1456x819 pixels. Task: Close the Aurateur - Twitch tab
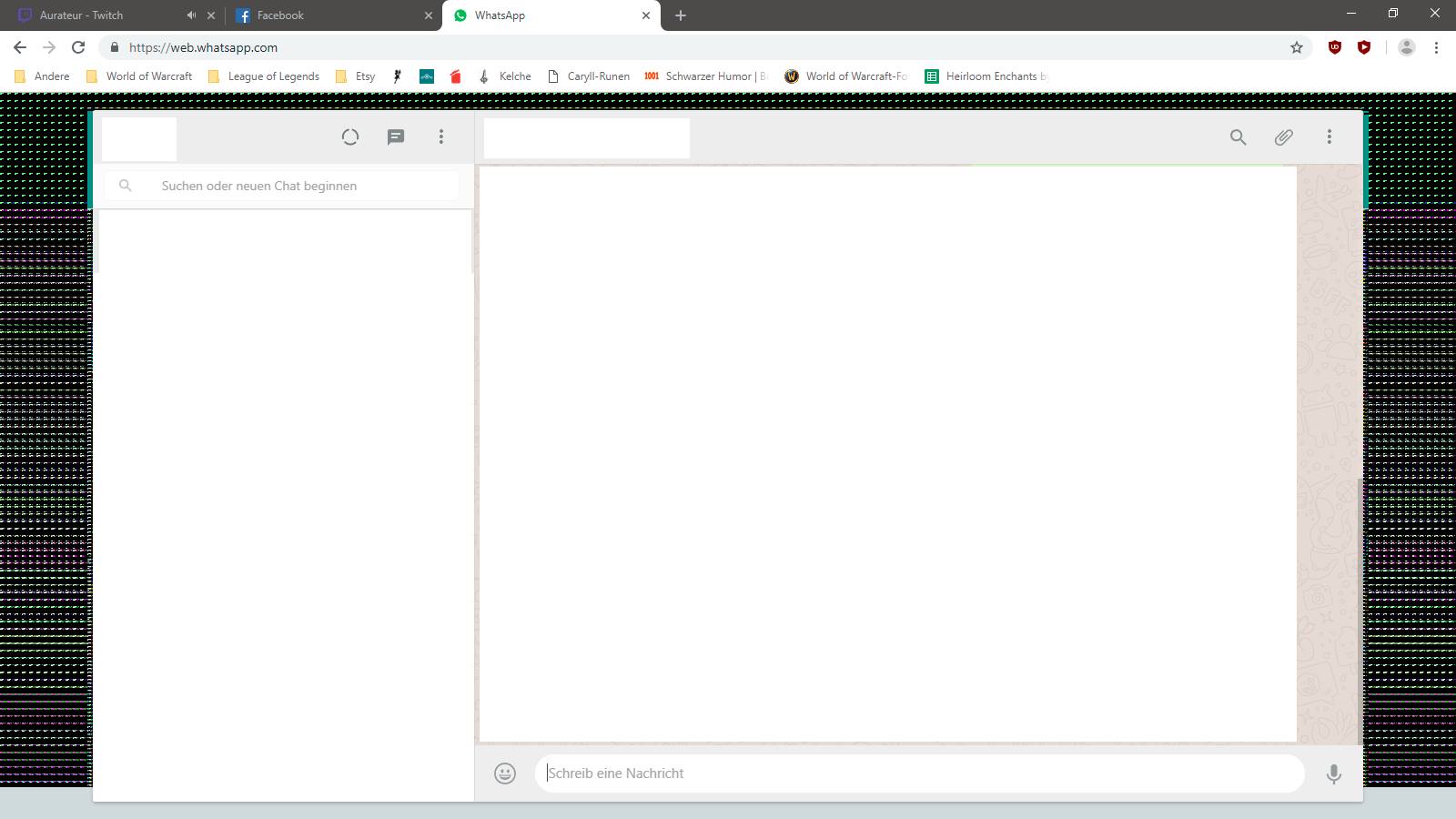(211, 15)
